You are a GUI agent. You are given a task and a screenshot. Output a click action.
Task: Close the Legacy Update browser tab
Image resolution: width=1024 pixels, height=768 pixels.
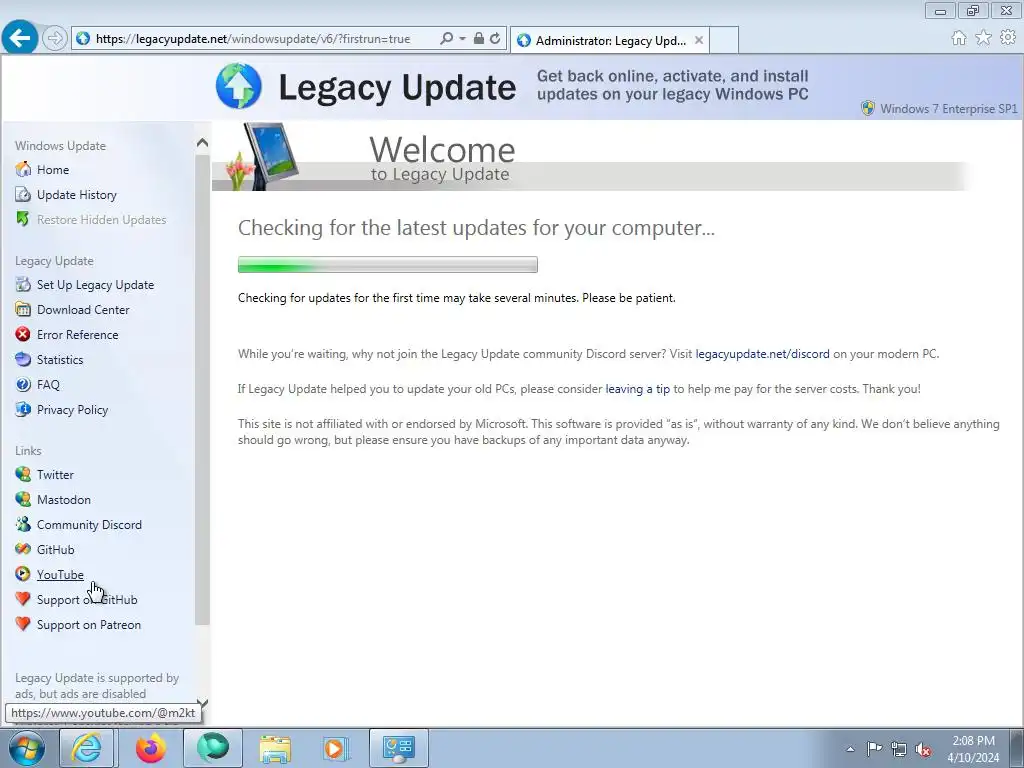(699, 40)
